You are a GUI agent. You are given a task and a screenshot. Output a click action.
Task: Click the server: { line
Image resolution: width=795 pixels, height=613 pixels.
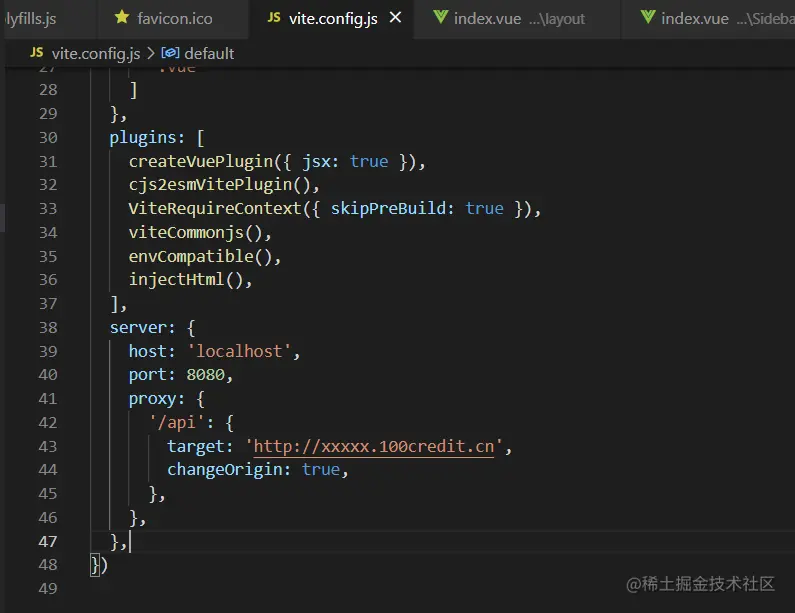click(153, 328)
